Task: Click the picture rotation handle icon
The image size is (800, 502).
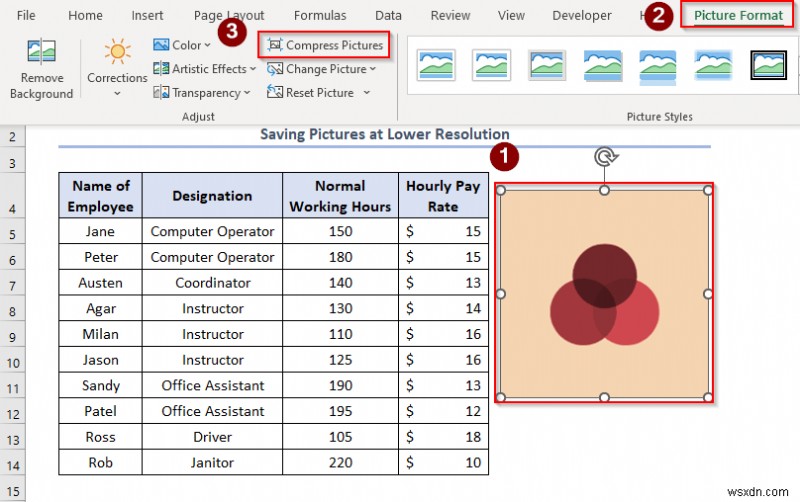Action: coord(605,157)
